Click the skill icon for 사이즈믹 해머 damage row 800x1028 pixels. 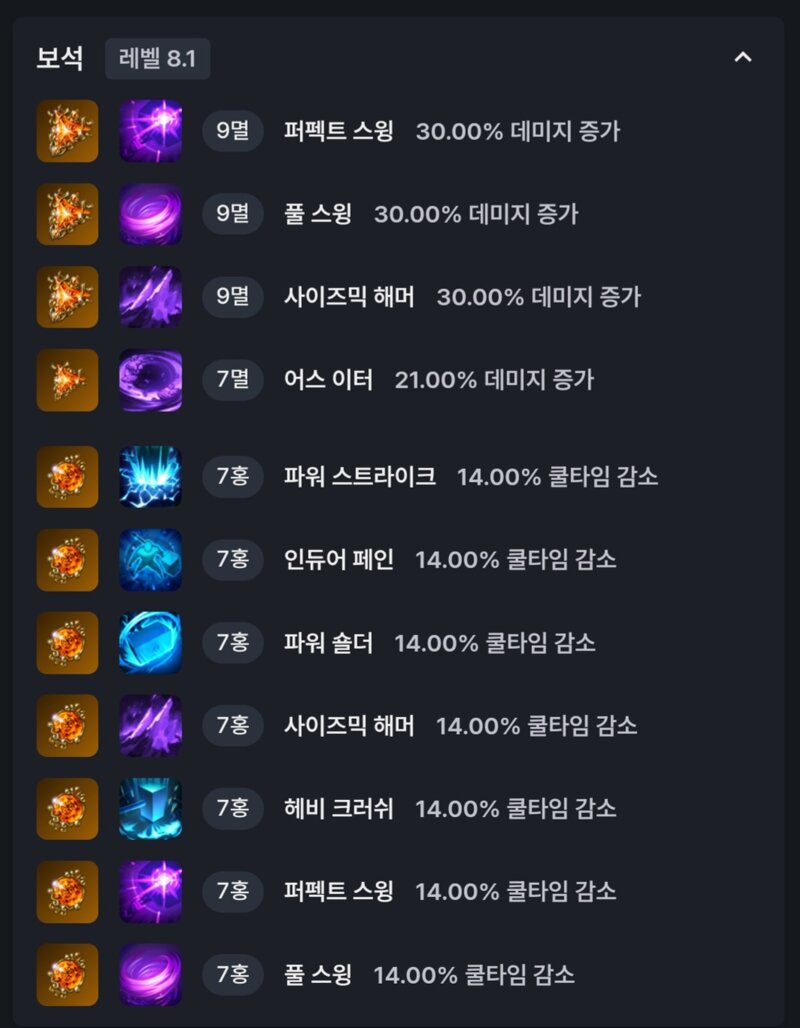click(x=151, y=297)
